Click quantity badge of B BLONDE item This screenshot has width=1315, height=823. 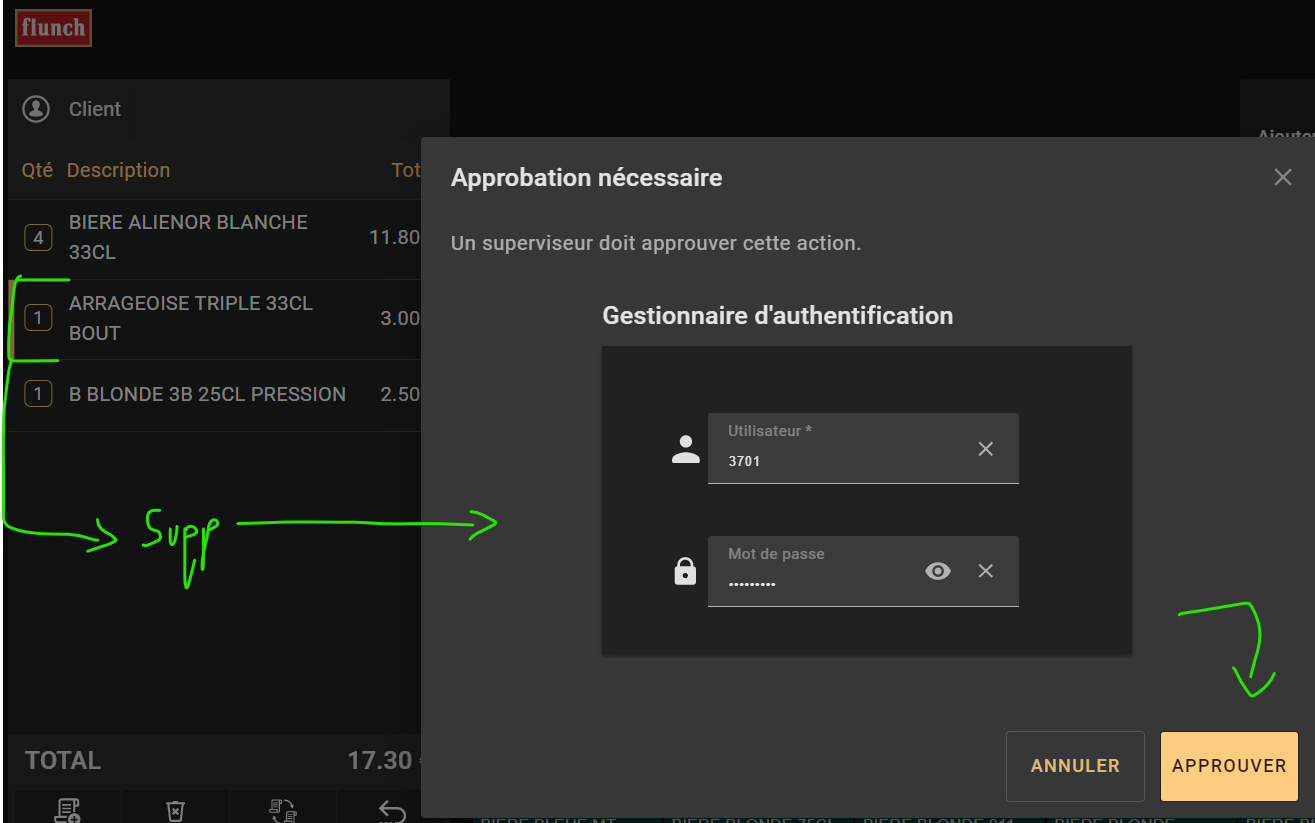(38, 394)
